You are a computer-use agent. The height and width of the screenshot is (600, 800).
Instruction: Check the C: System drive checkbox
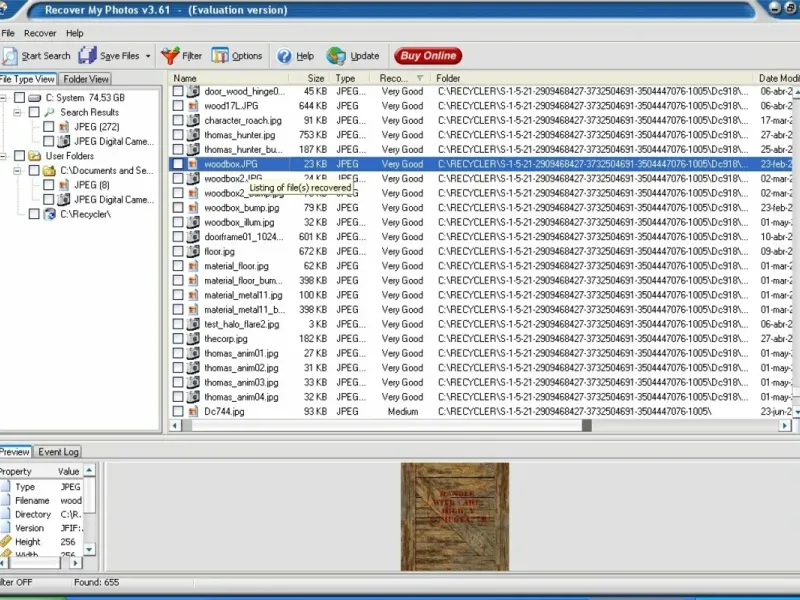point(19,98)
